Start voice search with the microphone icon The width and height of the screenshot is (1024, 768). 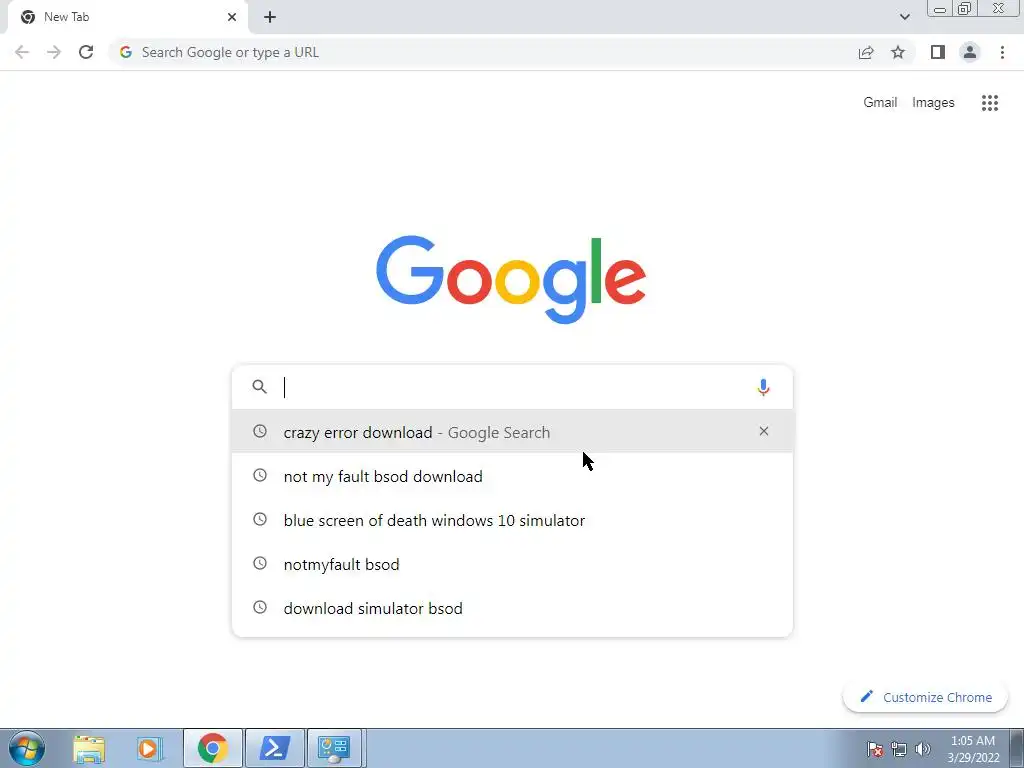coord(763,387)
